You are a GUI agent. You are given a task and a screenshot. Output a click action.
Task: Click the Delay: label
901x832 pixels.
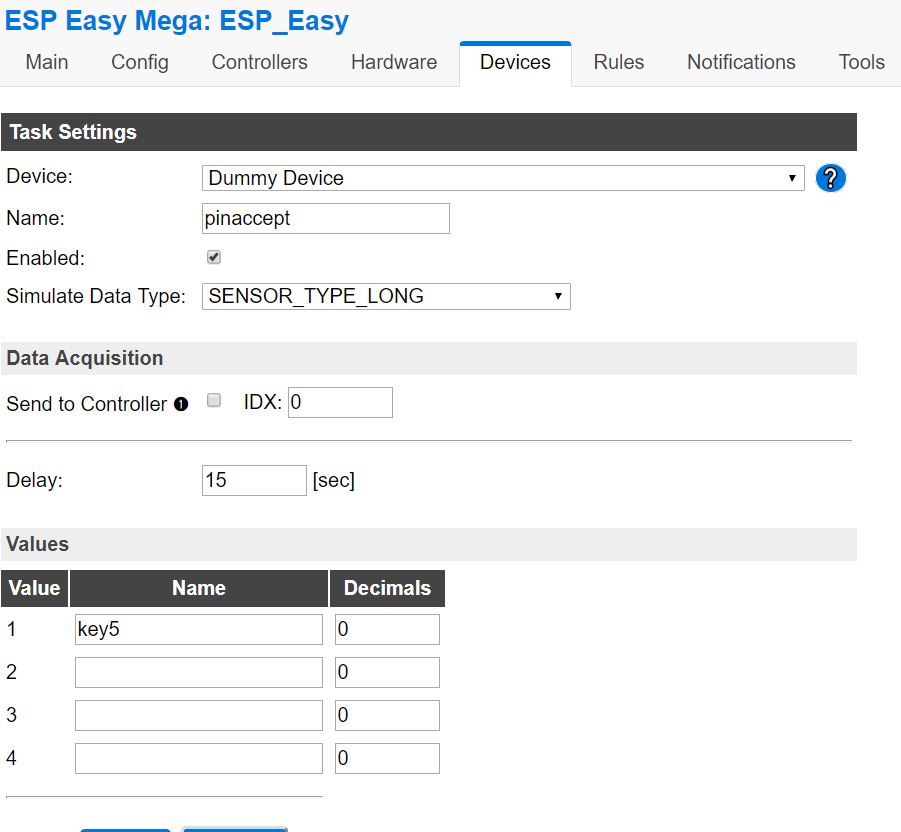pos(34,480)
